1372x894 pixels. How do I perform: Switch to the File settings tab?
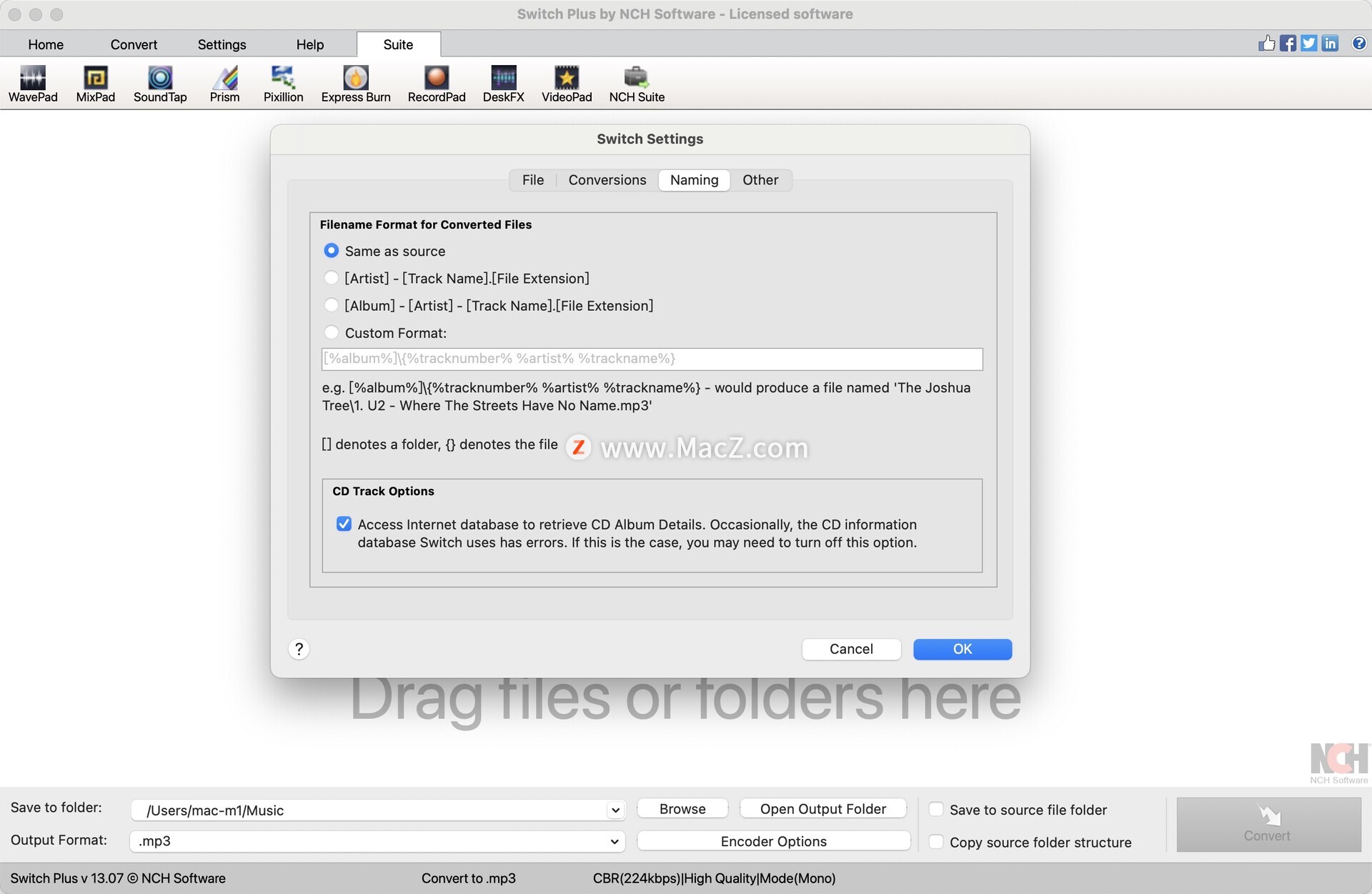[x=533, y=180]
